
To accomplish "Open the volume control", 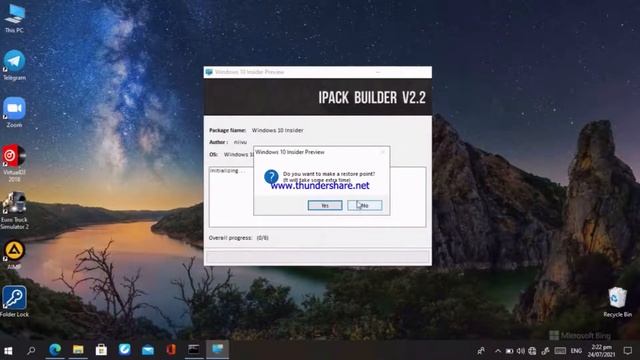I will pos(520,351).
